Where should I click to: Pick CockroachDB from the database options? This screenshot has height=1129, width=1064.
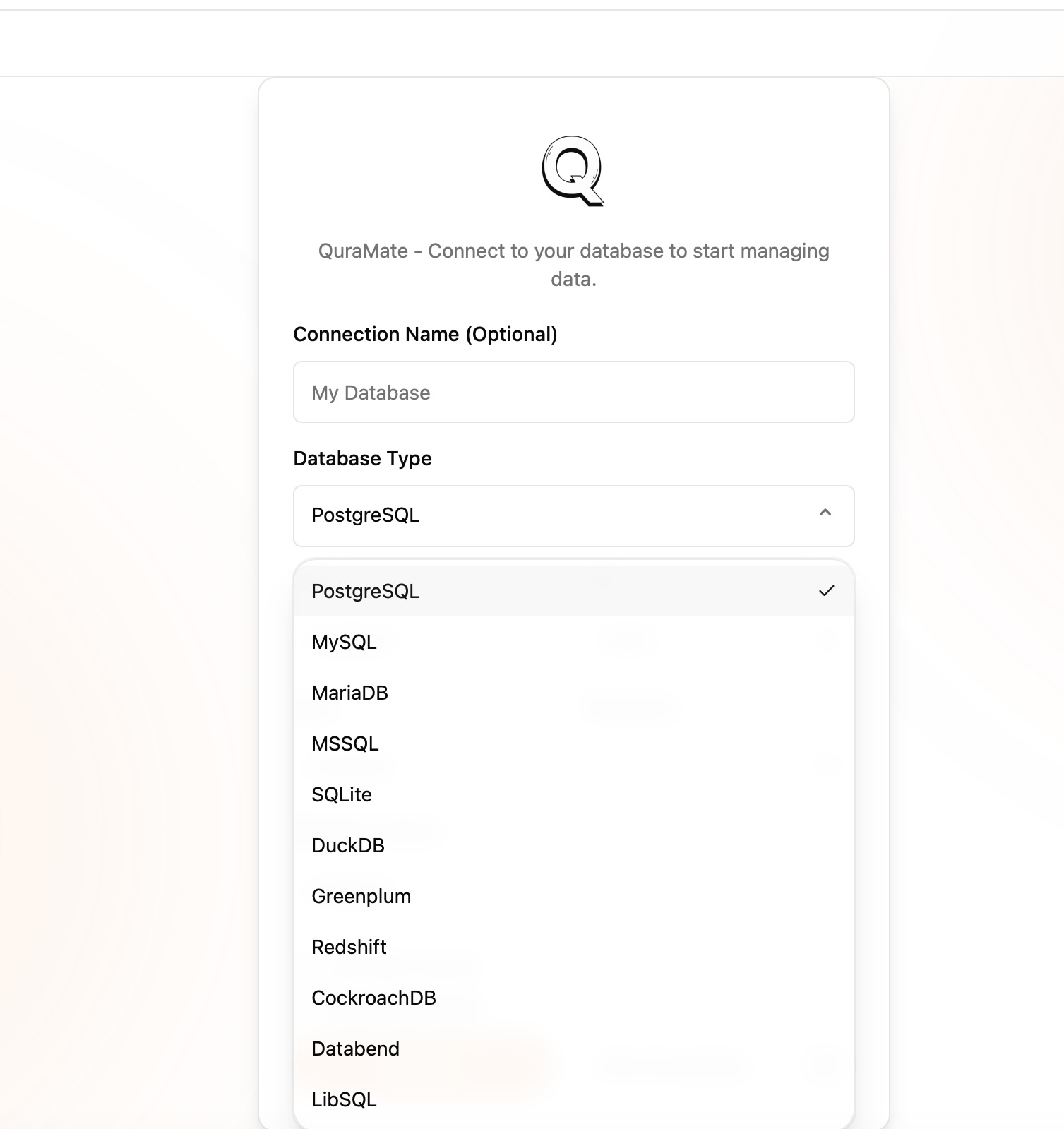click(x=373, y=997)
